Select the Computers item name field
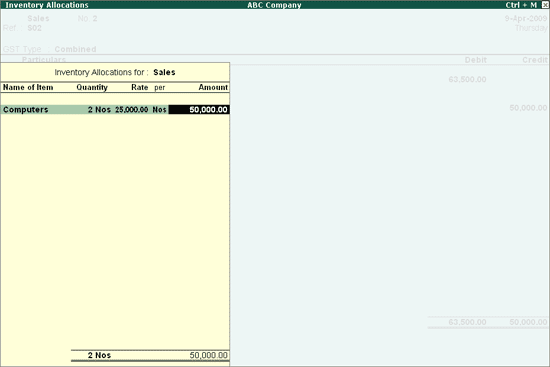Screen dimensions: 550x367 coord(26,109)
